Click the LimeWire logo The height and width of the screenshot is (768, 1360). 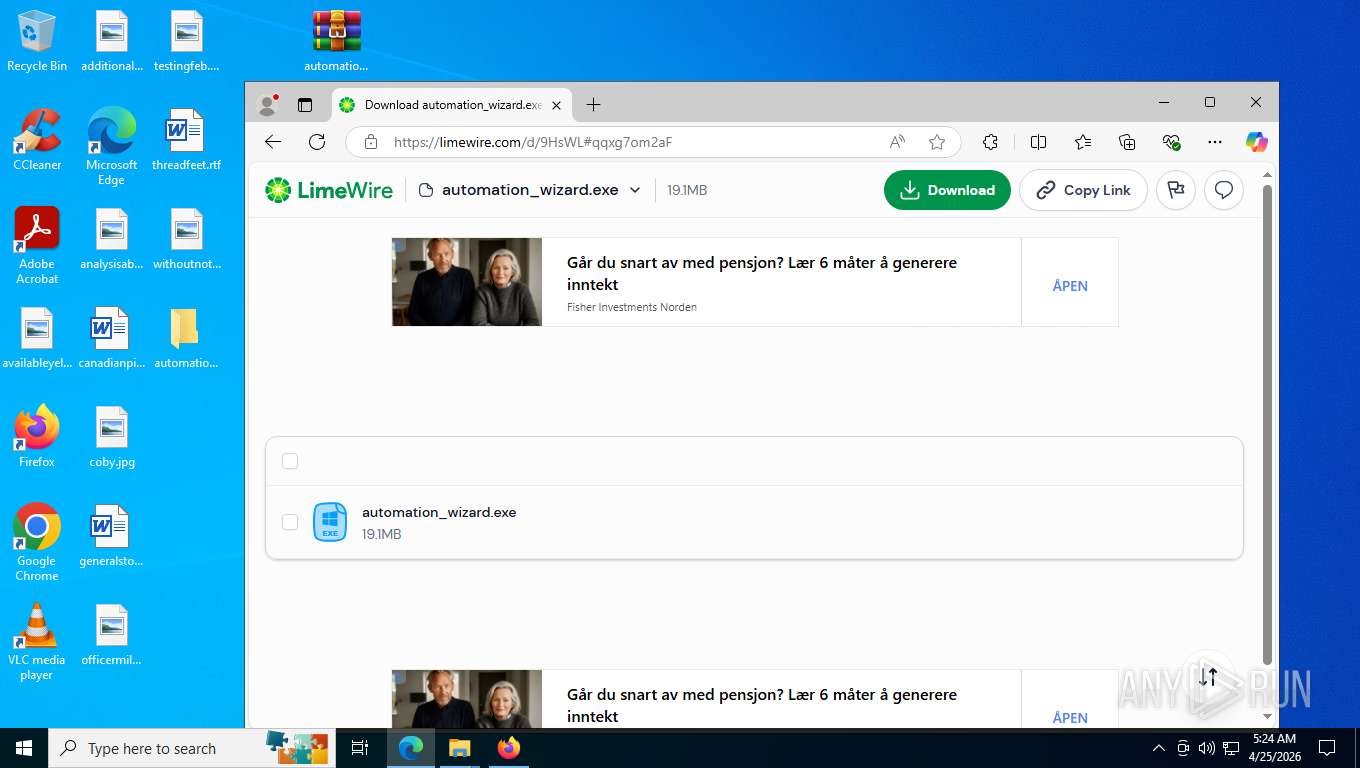329,190
